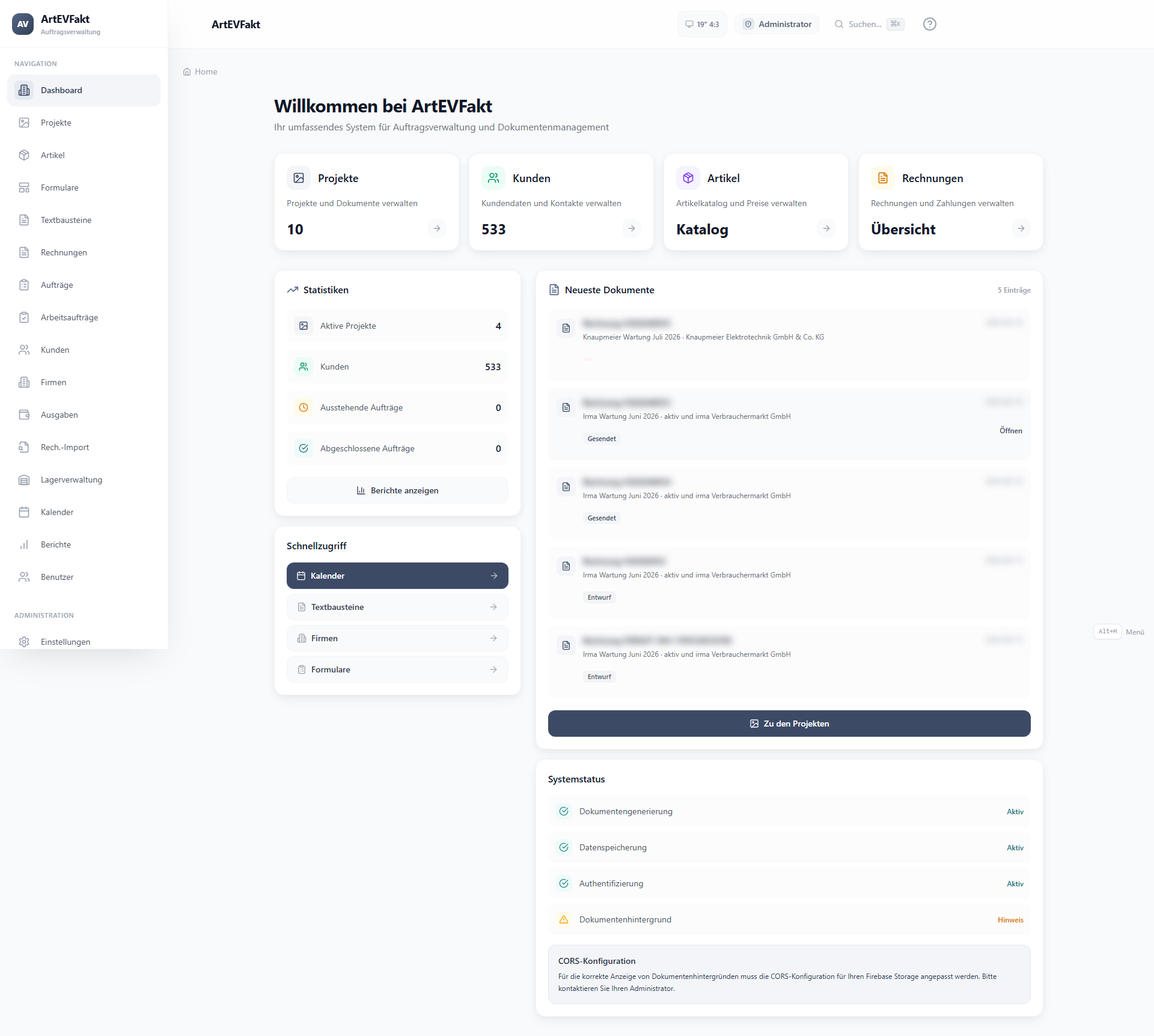Open the 19" 4:3 display selector
The height and width of the screenshot is (1036, 1154).
702,24
